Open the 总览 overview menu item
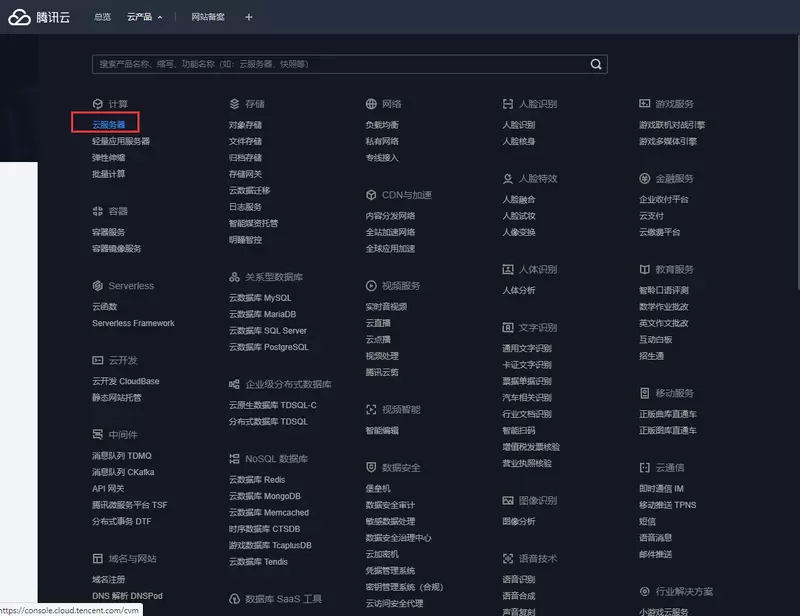This screenshot has height=616, width=800. click(x=102, y=17)
